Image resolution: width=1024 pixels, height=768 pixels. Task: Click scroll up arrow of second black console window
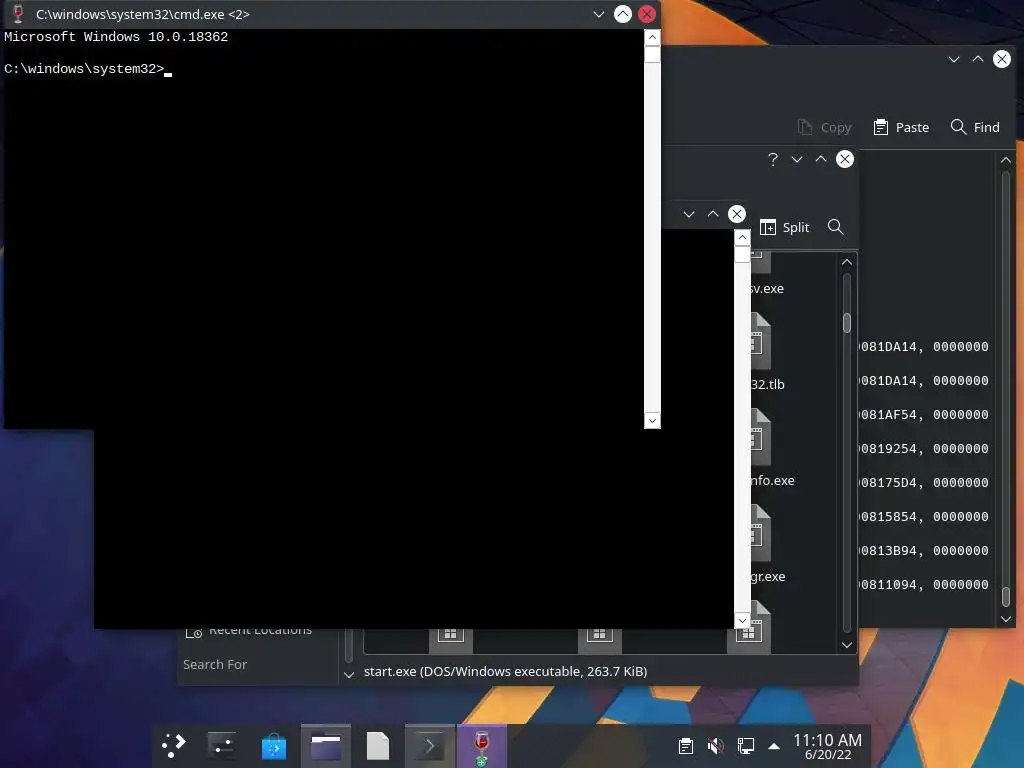coord(742,237)
